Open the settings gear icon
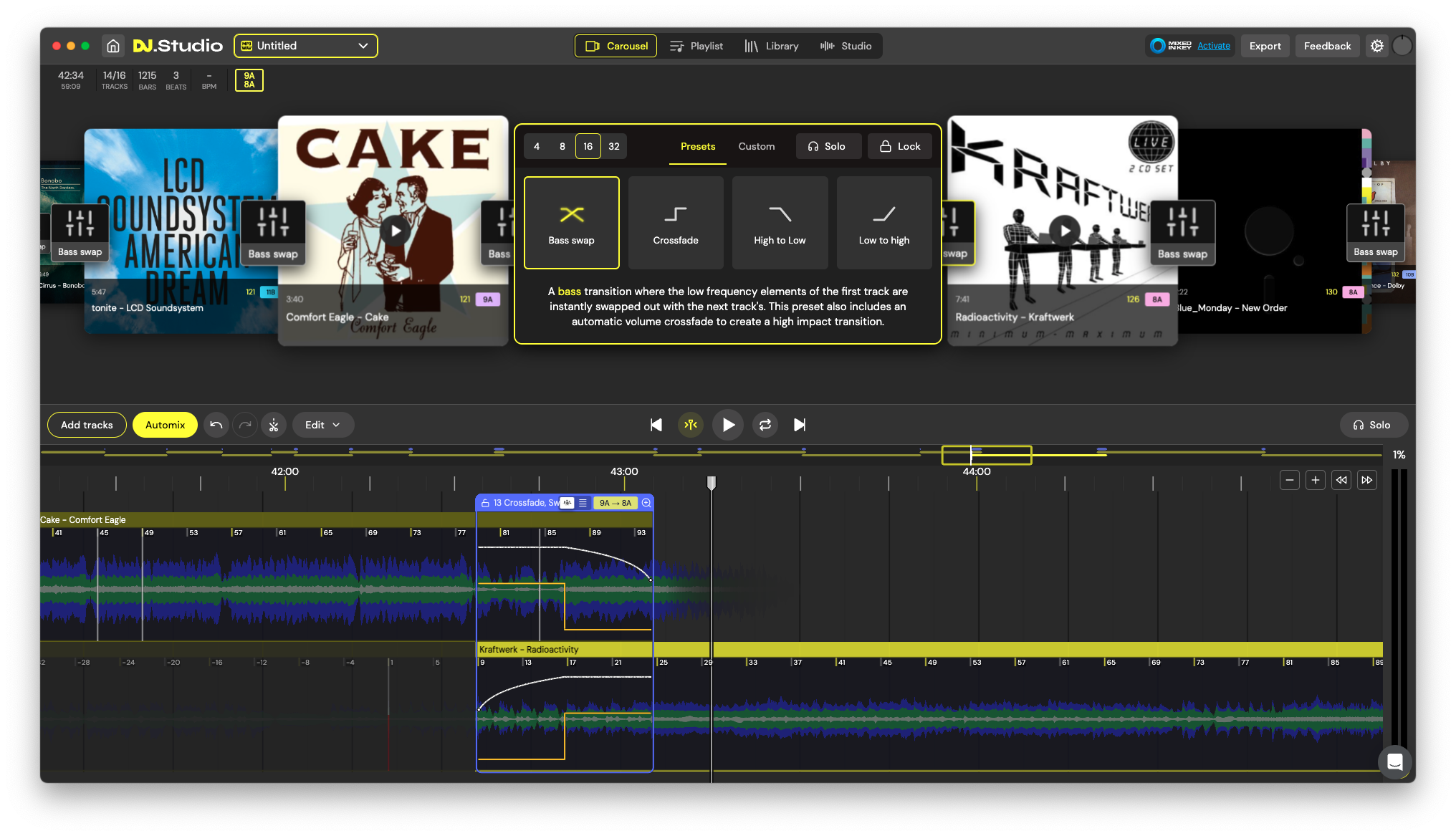The image size is (1456, 836). [1377, 46]
